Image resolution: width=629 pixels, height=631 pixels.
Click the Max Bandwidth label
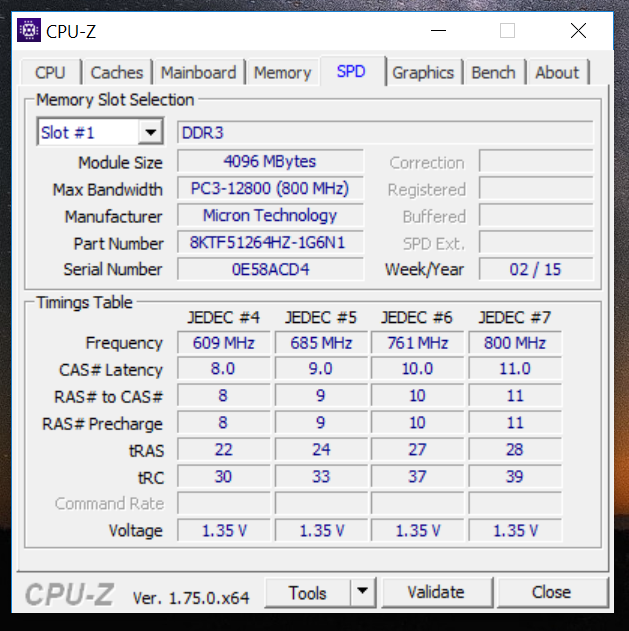tap(107, 190)
